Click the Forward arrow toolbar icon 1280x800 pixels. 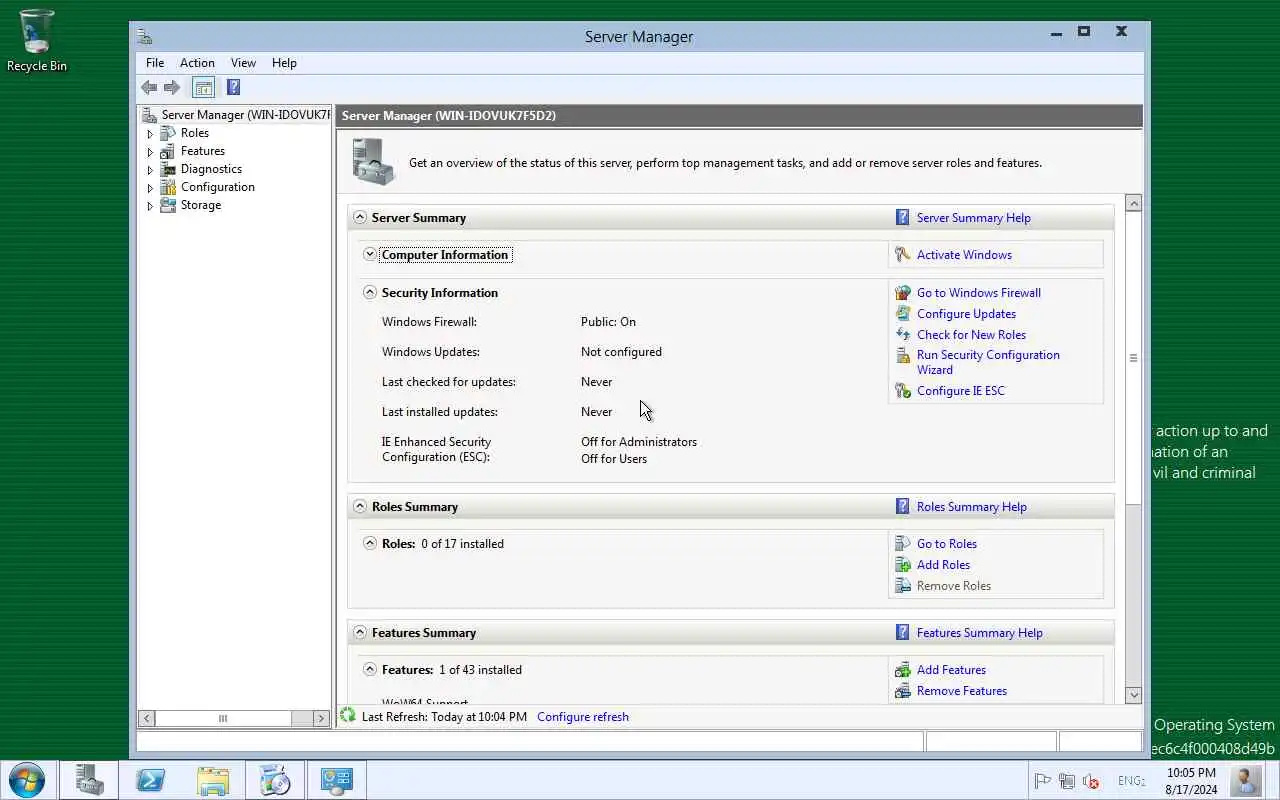(172, 87)
